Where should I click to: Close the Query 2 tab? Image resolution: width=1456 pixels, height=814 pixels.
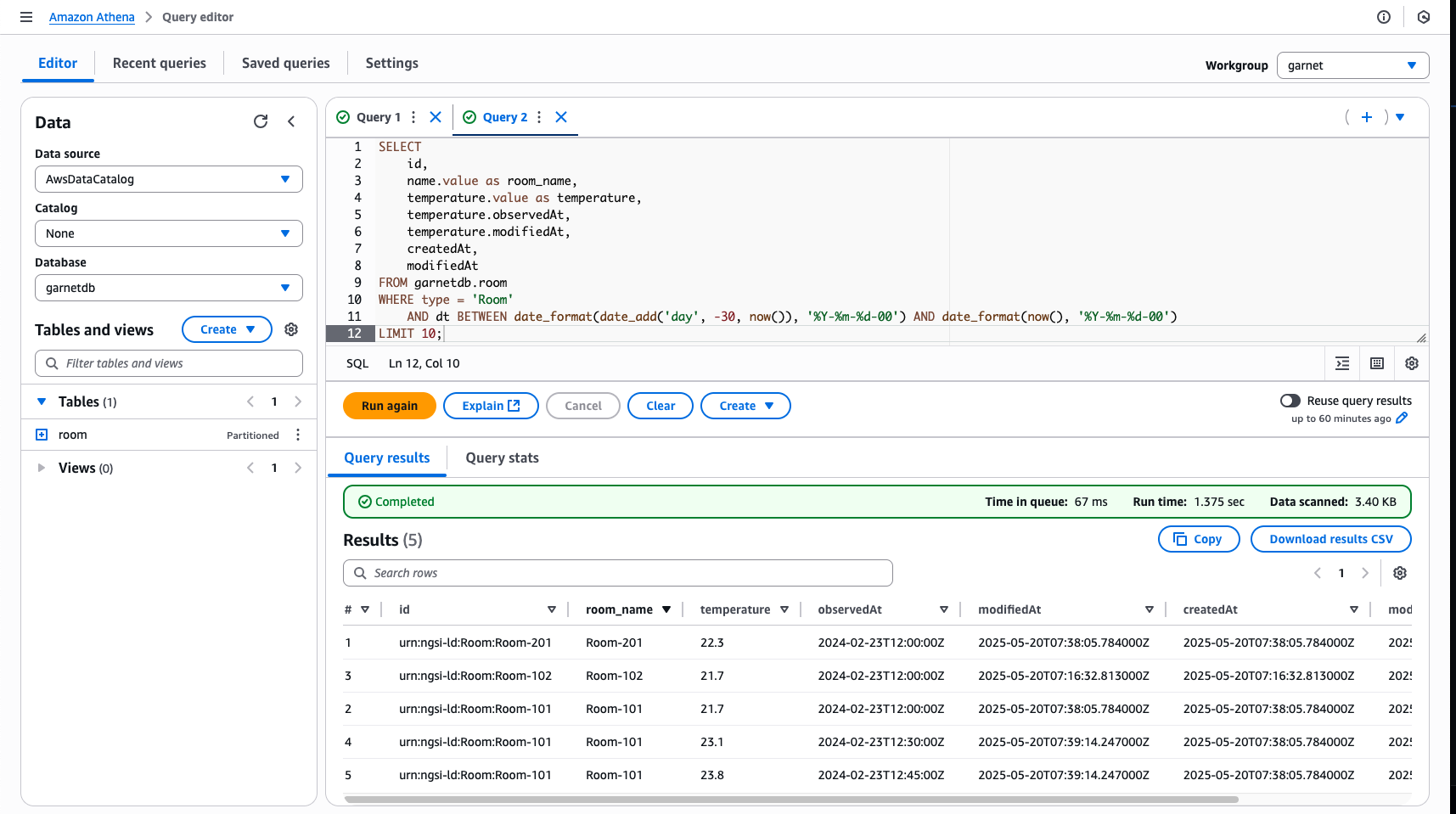point(561,117)
